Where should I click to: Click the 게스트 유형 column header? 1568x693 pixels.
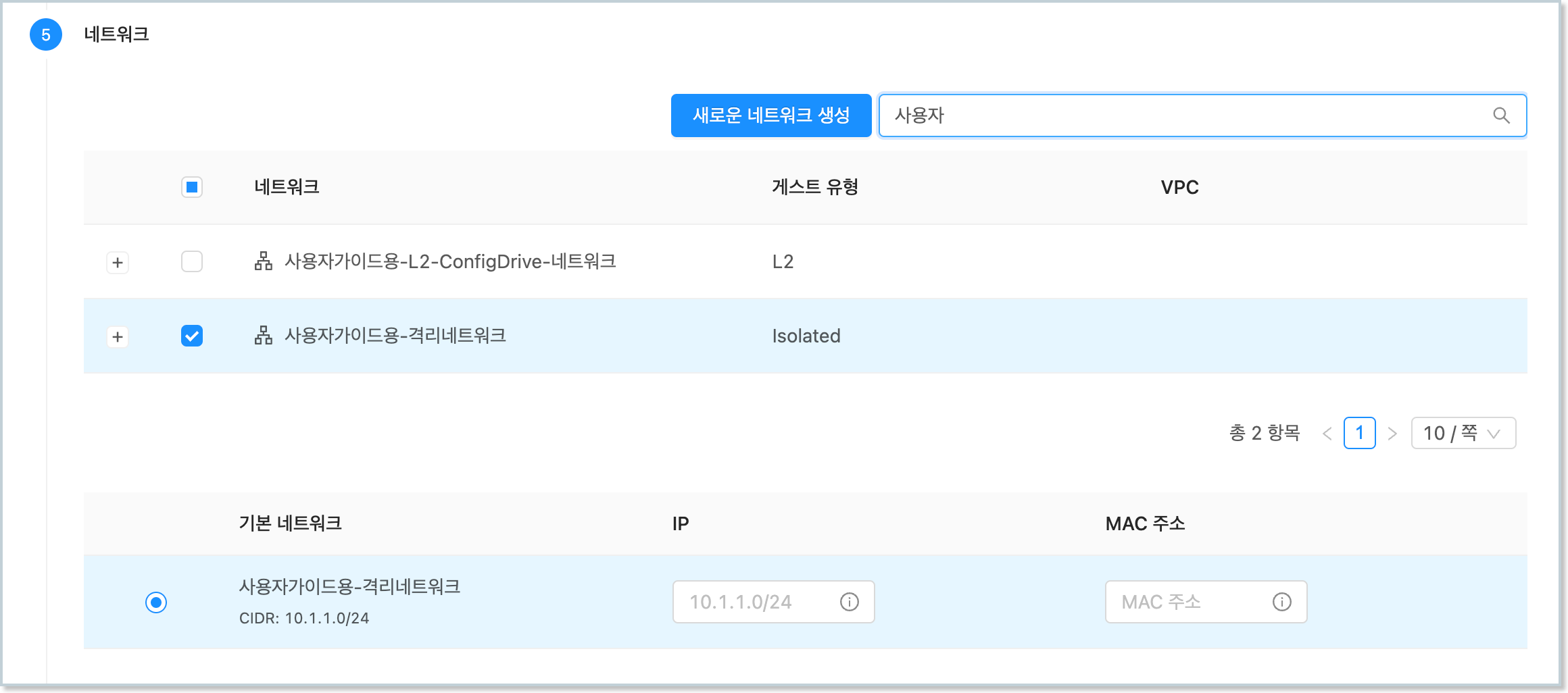[815, 187]
